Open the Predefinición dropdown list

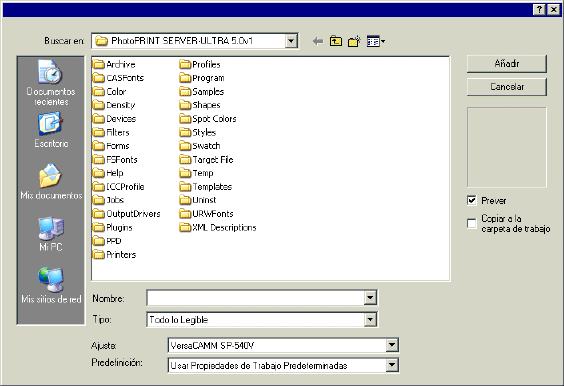coord(392,365)
